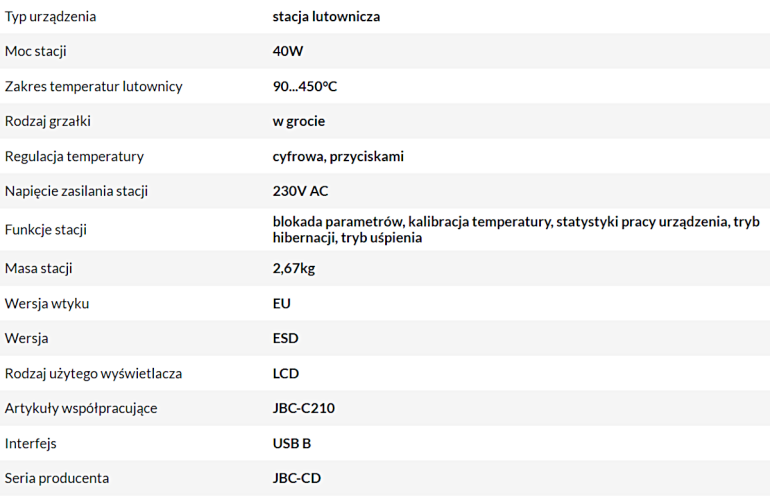Open the JBC-CD manufacturer series value
Screen dimensions: 770x497
tap(298, 478)
